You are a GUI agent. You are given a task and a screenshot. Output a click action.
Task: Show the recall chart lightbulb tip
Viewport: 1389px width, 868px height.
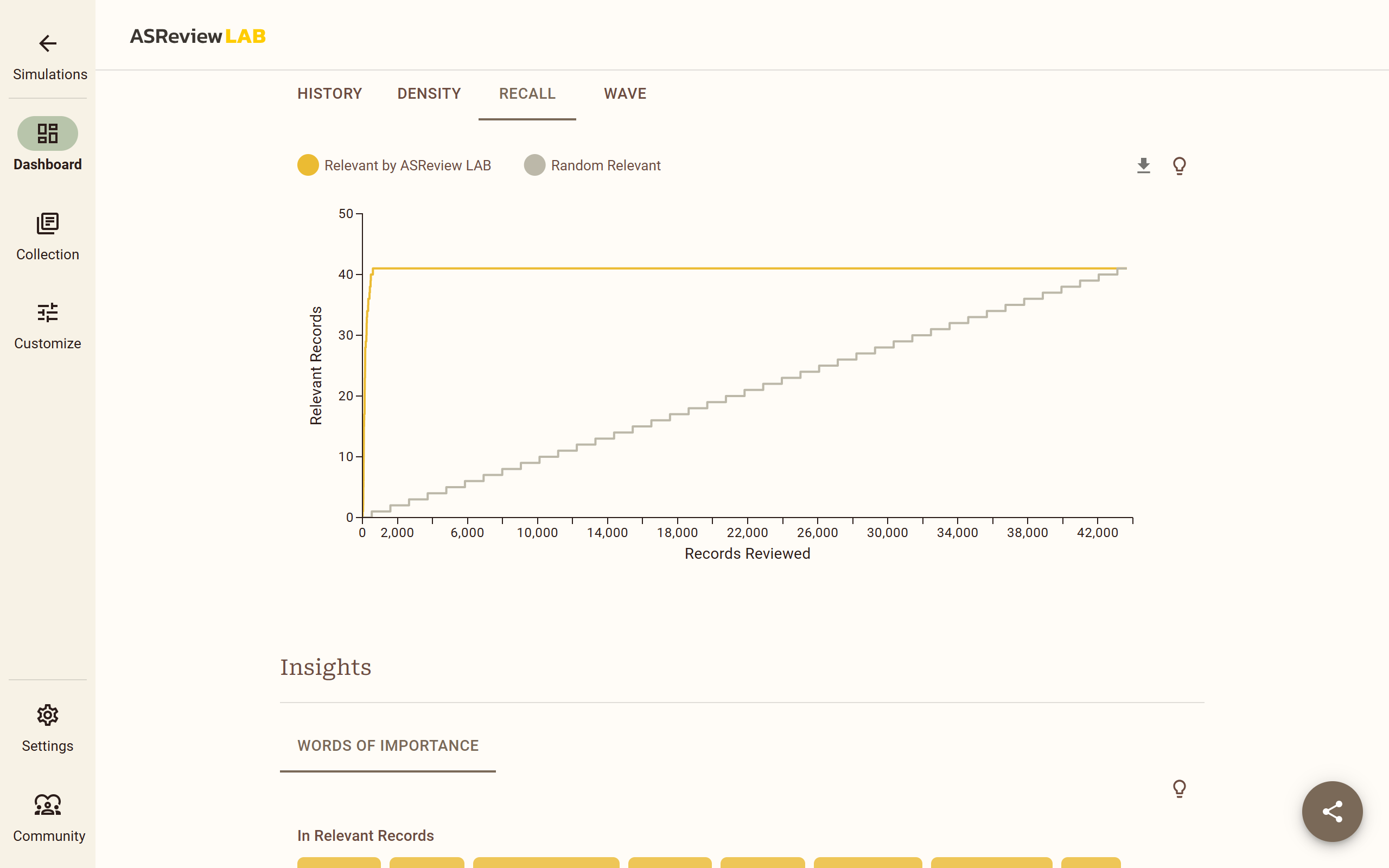coord(1180,165)
